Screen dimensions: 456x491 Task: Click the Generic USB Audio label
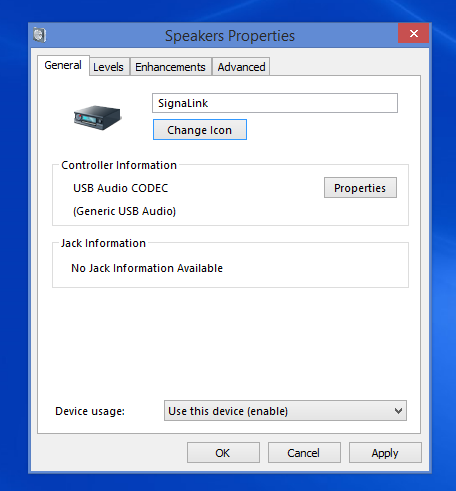tap(124, 211)
